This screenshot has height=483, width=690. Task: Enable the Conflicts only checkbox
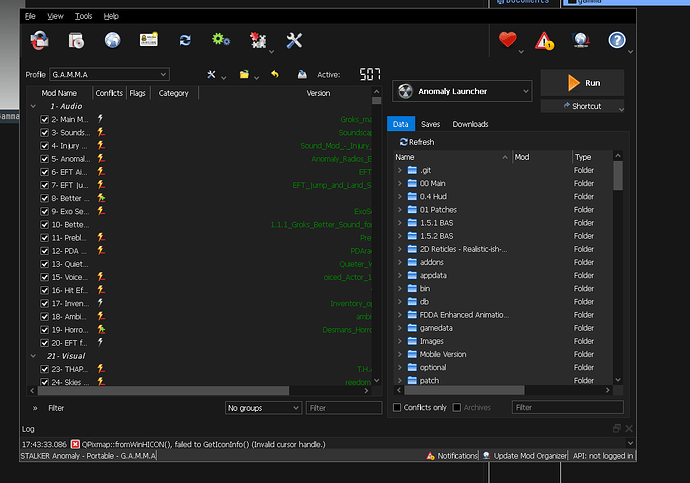[x=397, y=407]
